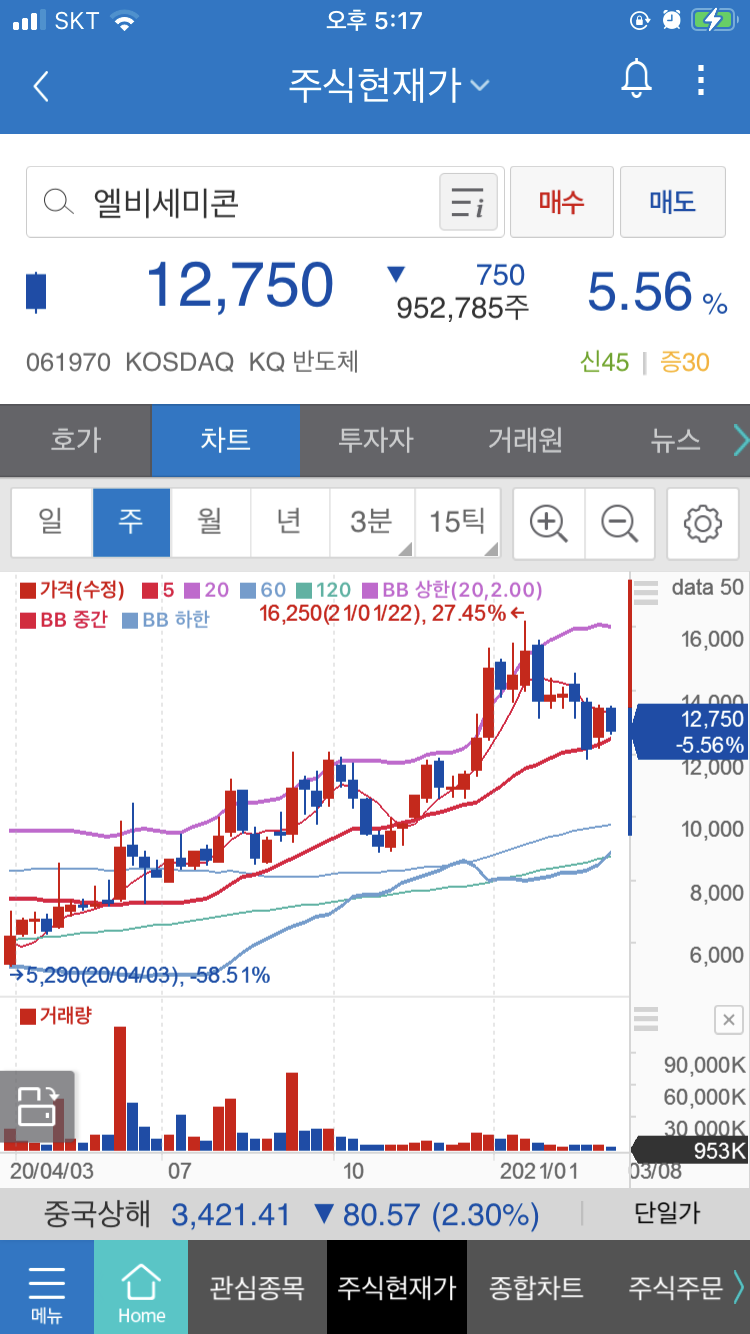Open the notification bell alerts

coord(636,80)
